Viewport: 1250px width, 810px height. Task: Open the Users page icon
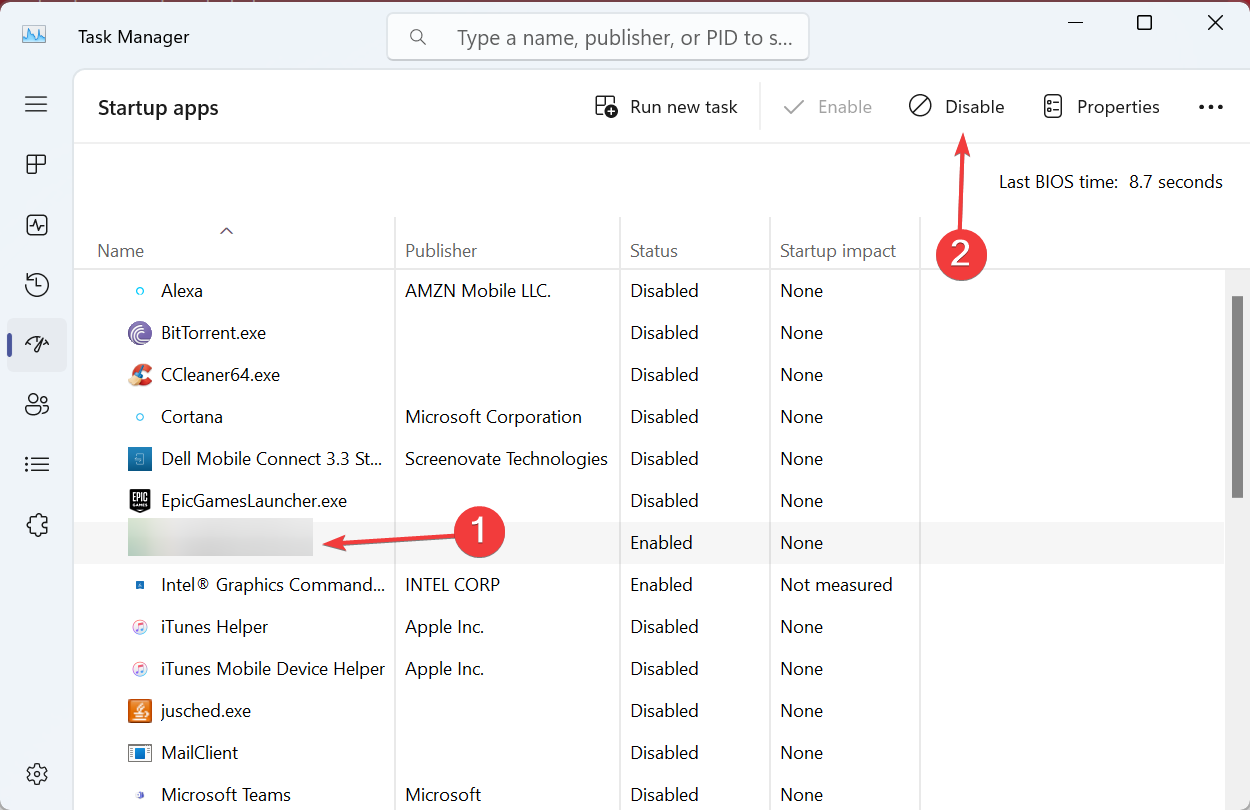coord(36,405)
